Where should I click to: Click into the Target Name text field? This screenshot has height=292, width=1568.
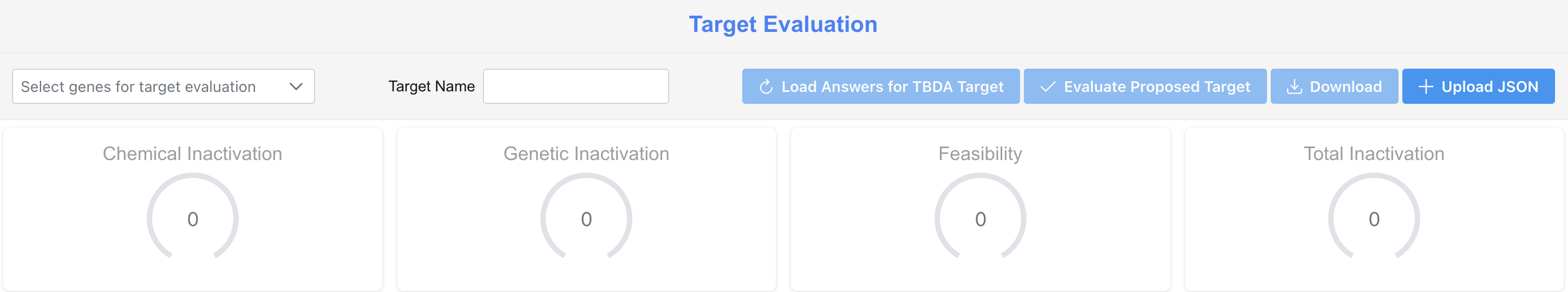point(575,87)
